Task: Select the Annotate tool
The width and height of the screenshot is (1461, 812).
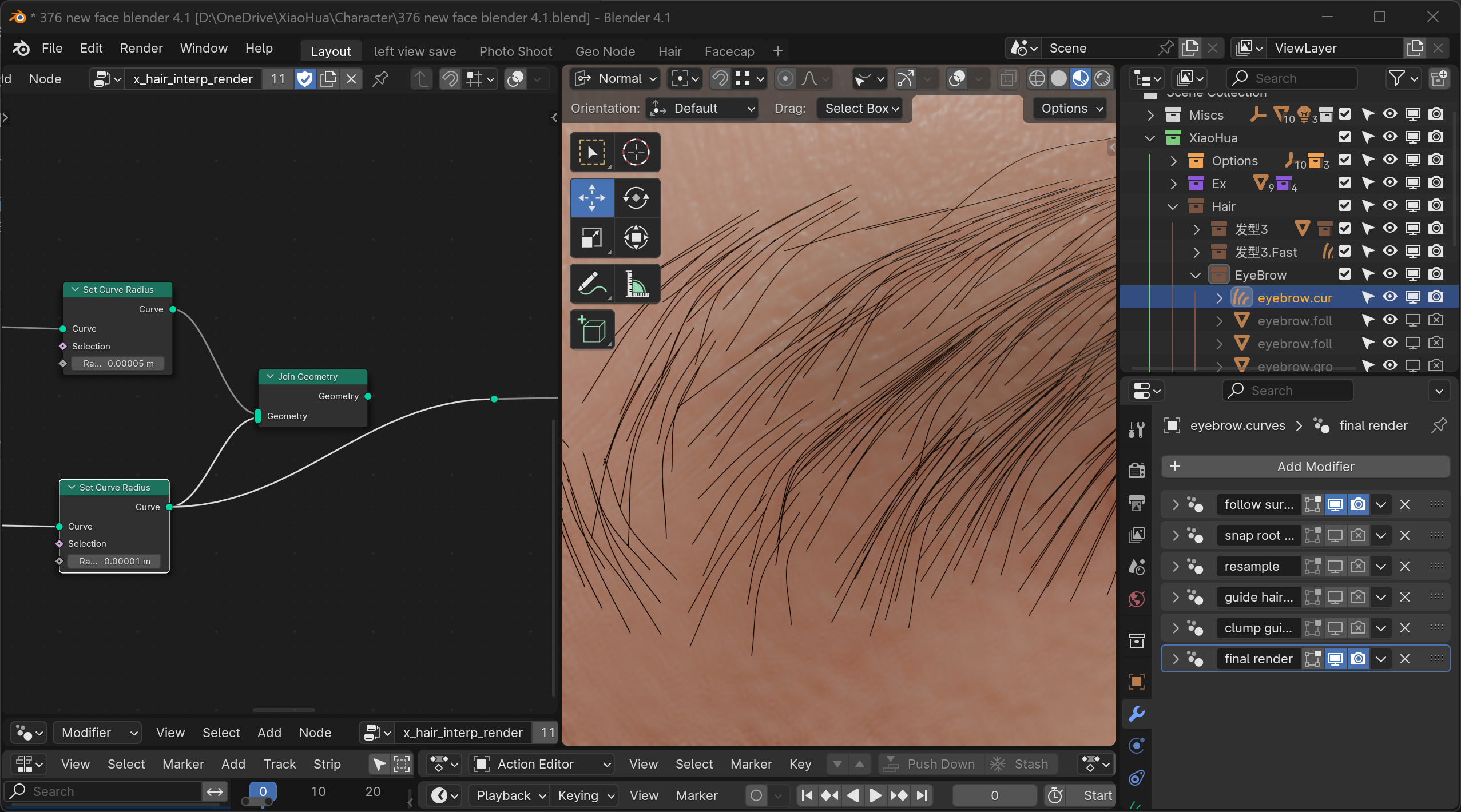Action: pyautogui.click(x=592, y=284)
